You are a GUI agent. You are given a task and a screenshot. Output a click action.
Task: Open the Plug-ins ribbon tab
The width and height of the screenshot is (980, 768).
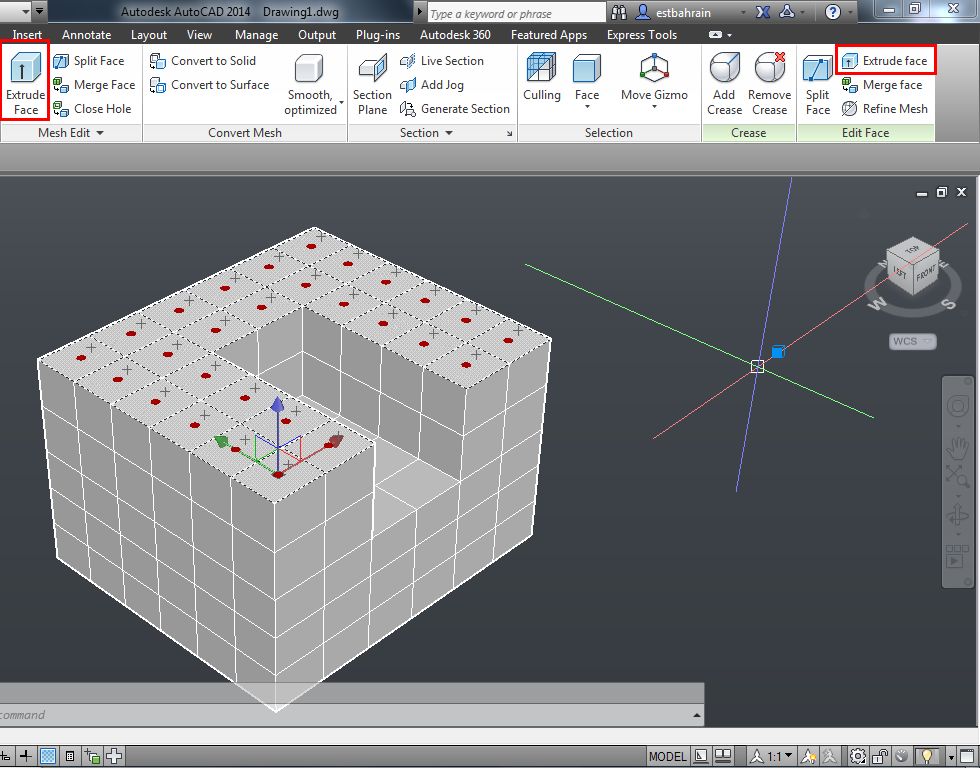tap(378, 35)
